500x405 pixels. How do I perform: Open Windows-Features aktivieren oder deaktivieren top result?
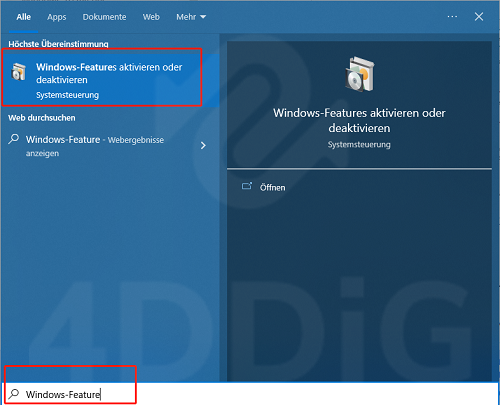click(x=110, y=80)
